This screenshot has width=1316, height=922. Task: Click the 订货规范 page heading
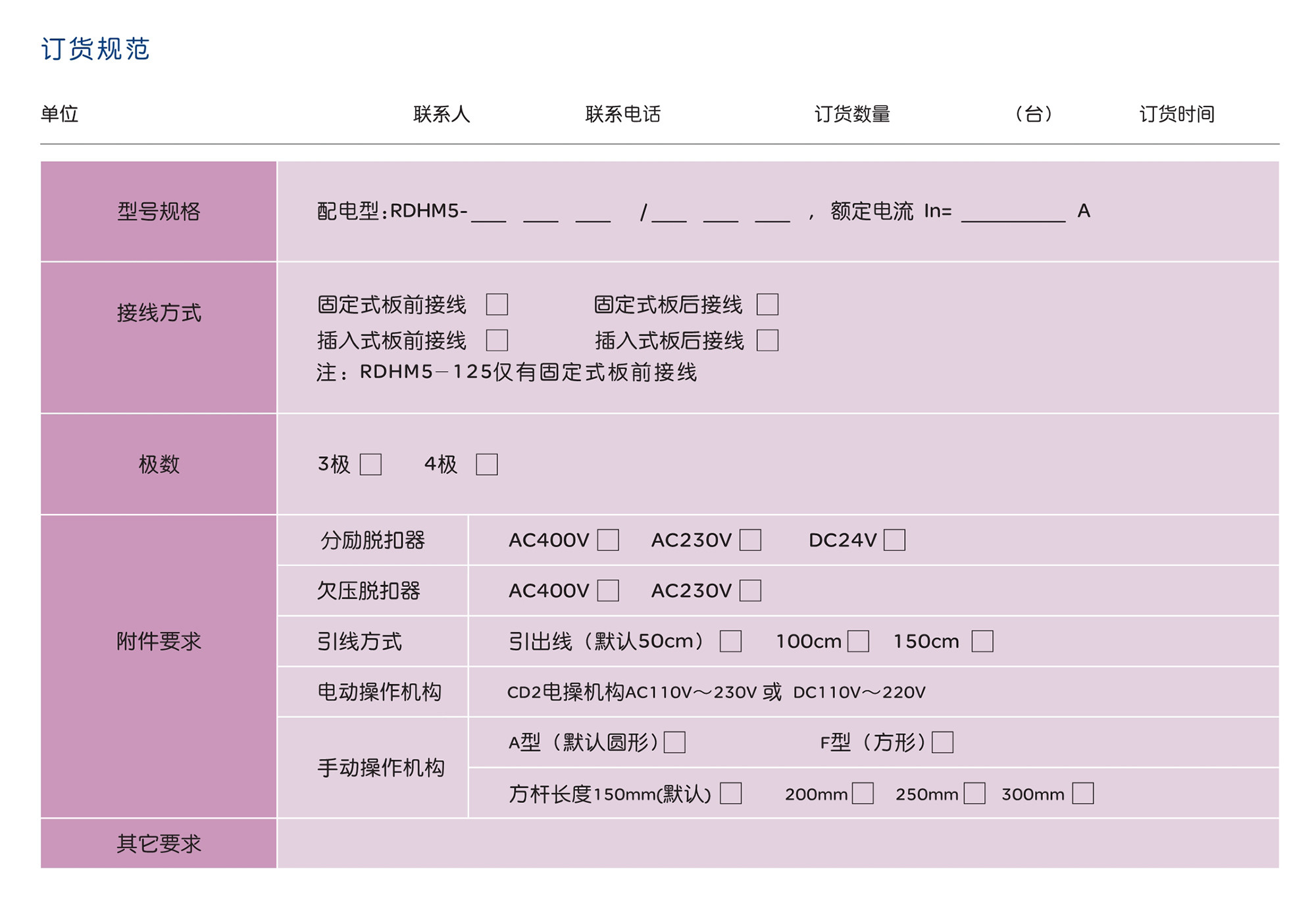(95, 49)
